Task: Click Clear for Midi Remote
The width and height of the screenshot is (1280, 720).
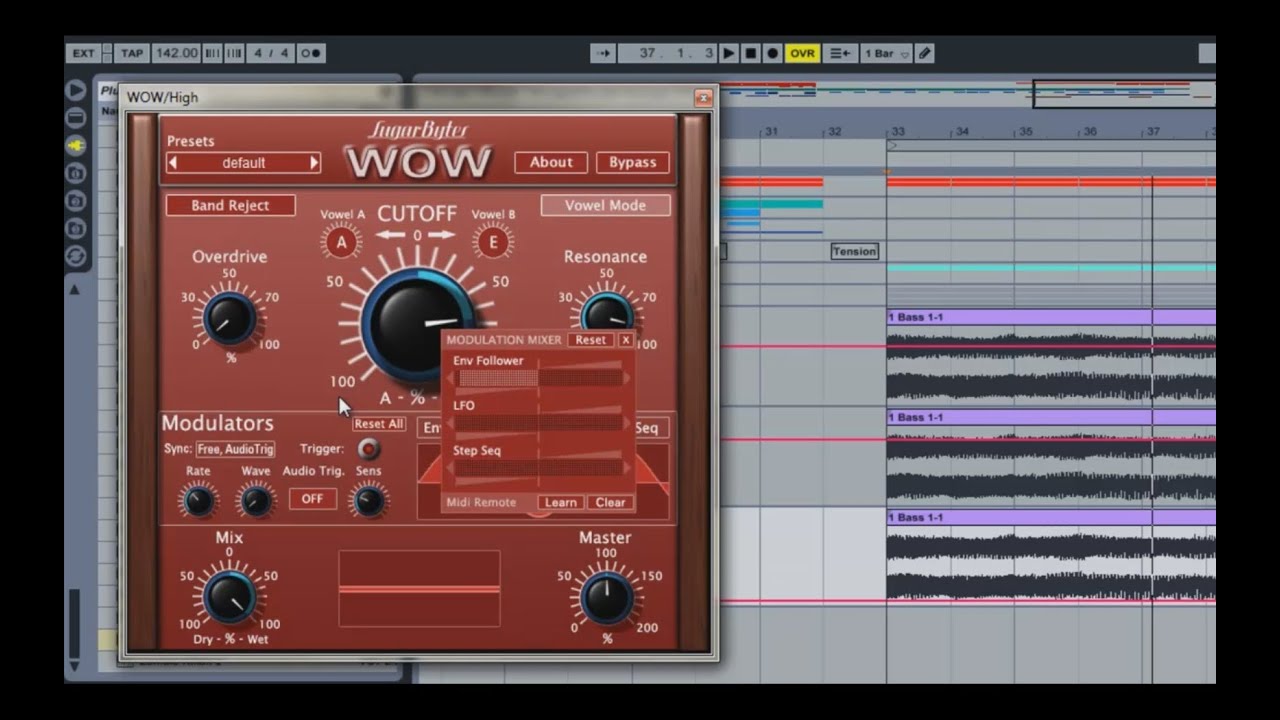Action: (610, 502)
